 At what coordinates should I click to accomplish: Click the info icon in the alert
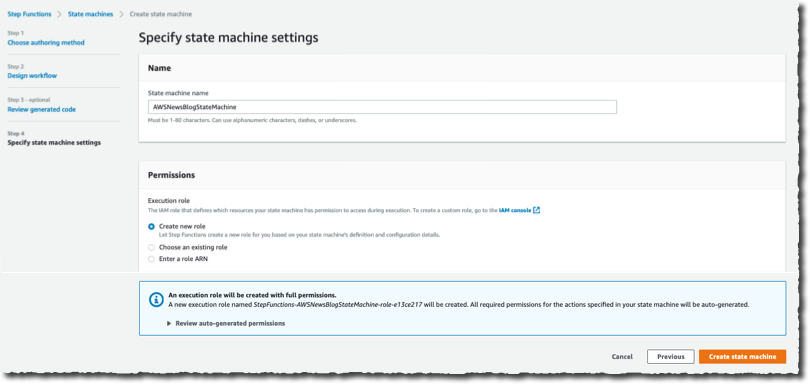(156, 300)
